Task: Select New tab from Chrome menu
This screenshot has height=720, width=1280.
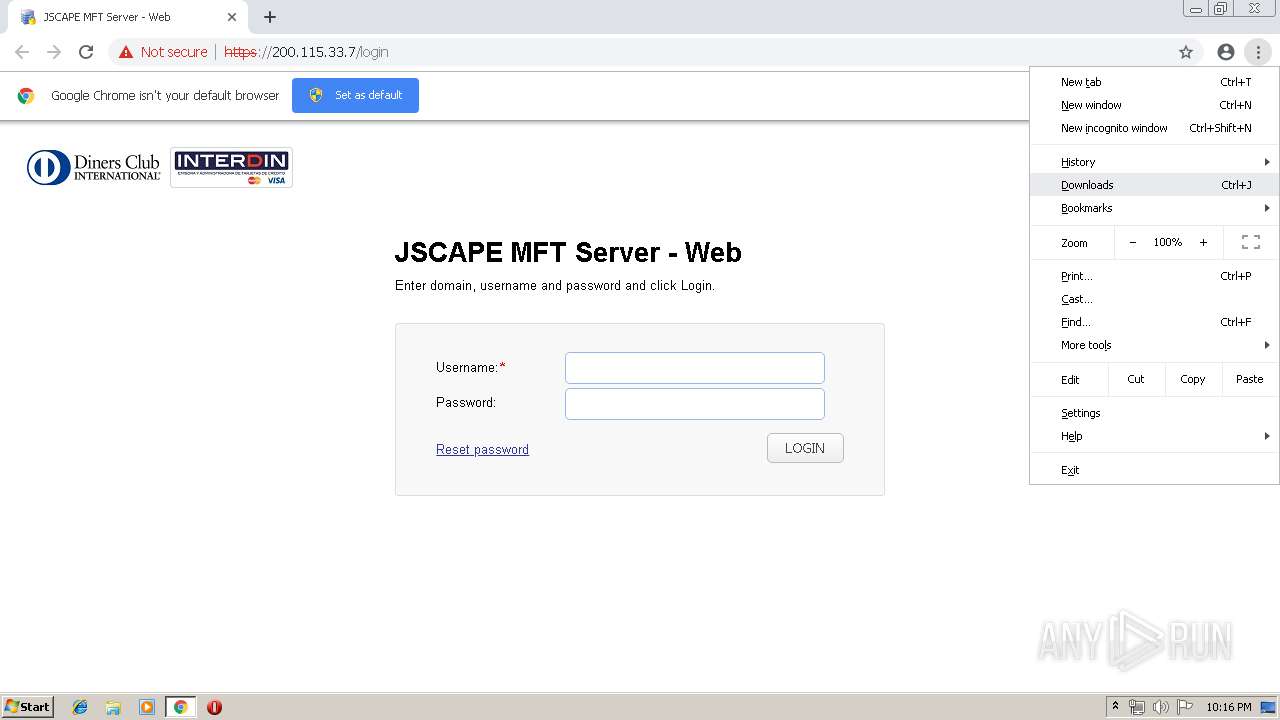Action: [x=1155, y=82]
